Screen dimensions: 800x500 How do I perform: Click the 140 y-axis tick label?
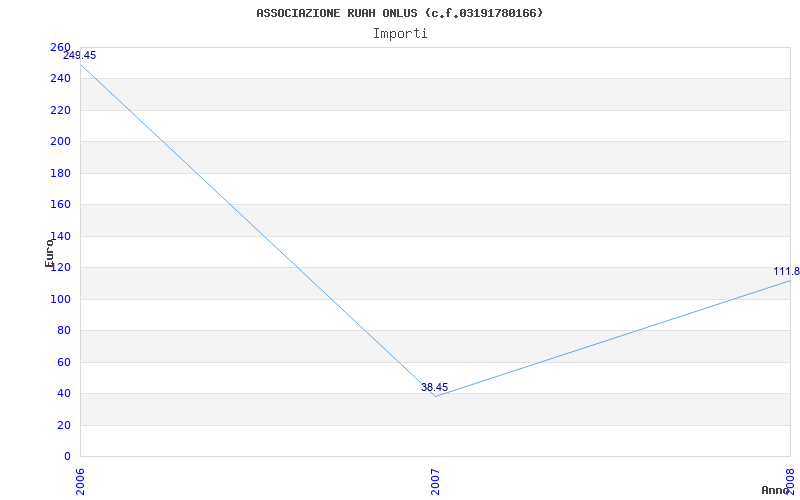coord(60,236)
